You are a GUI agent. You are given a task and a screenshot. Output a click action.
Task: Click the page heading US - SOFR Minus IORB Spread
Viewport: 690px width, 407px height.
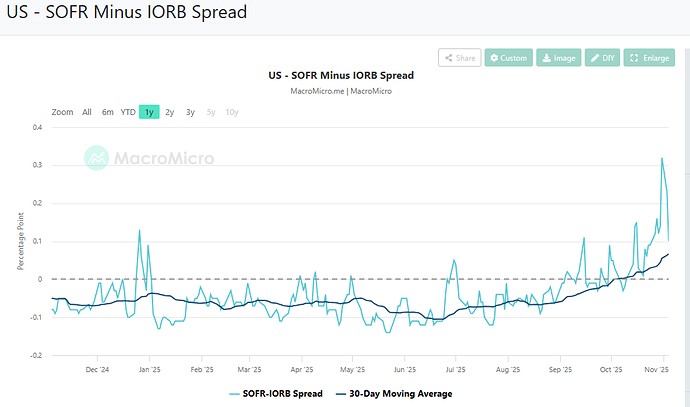pyautogui.click(x=126, y=14)
